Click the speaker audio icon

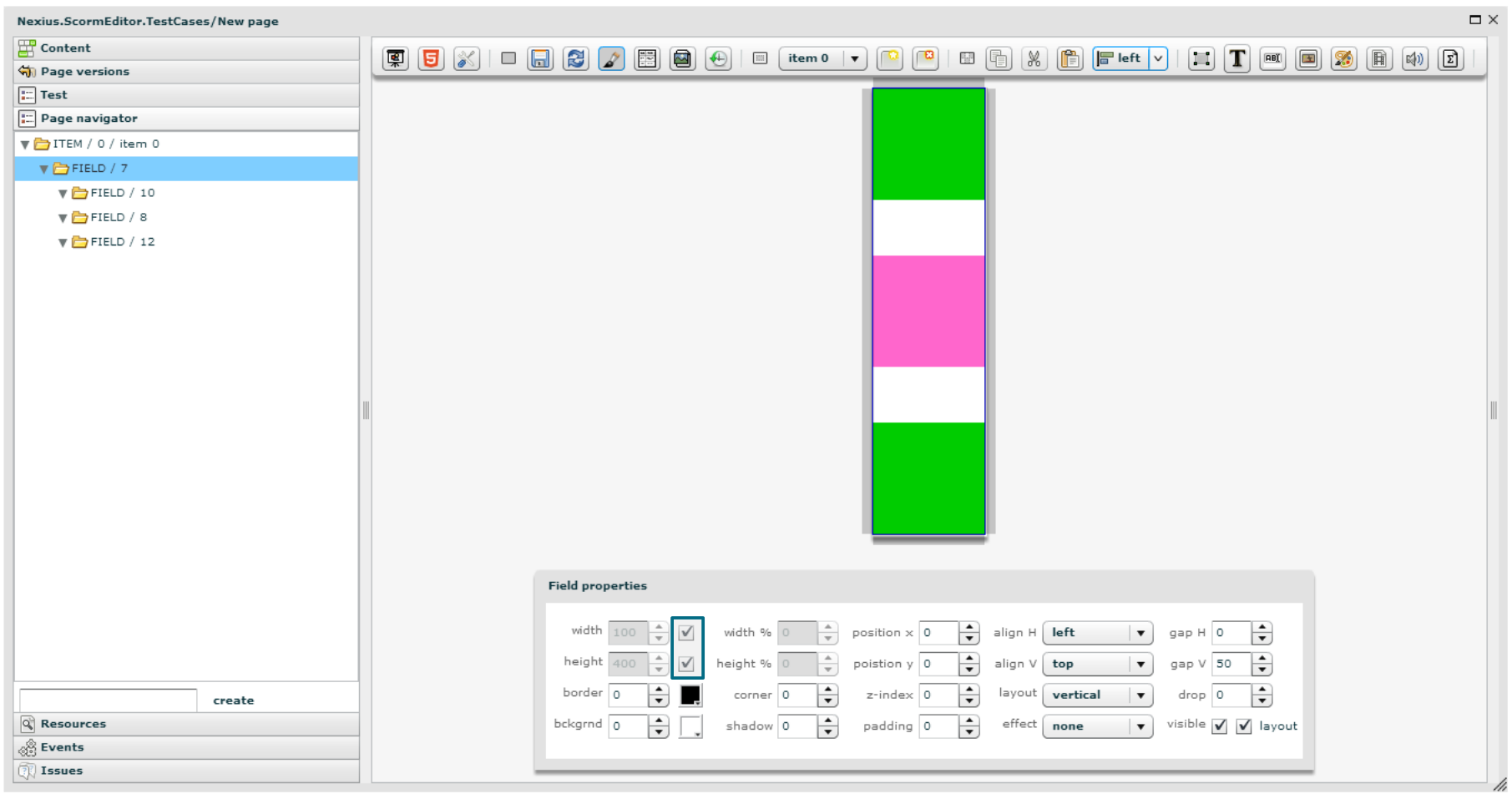(1414, 58)
